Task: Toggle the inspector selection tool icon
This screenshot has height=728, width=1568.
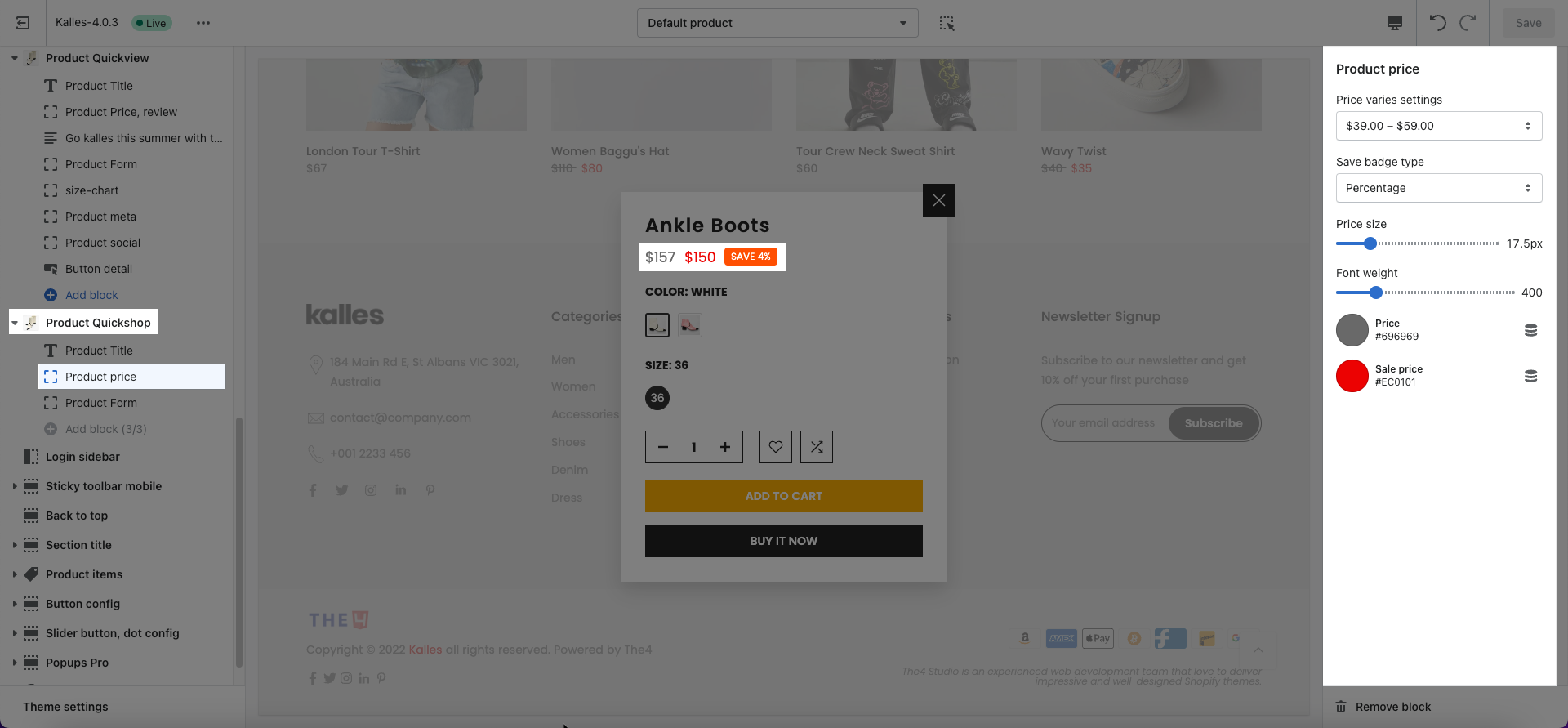Action: [947, 23]
